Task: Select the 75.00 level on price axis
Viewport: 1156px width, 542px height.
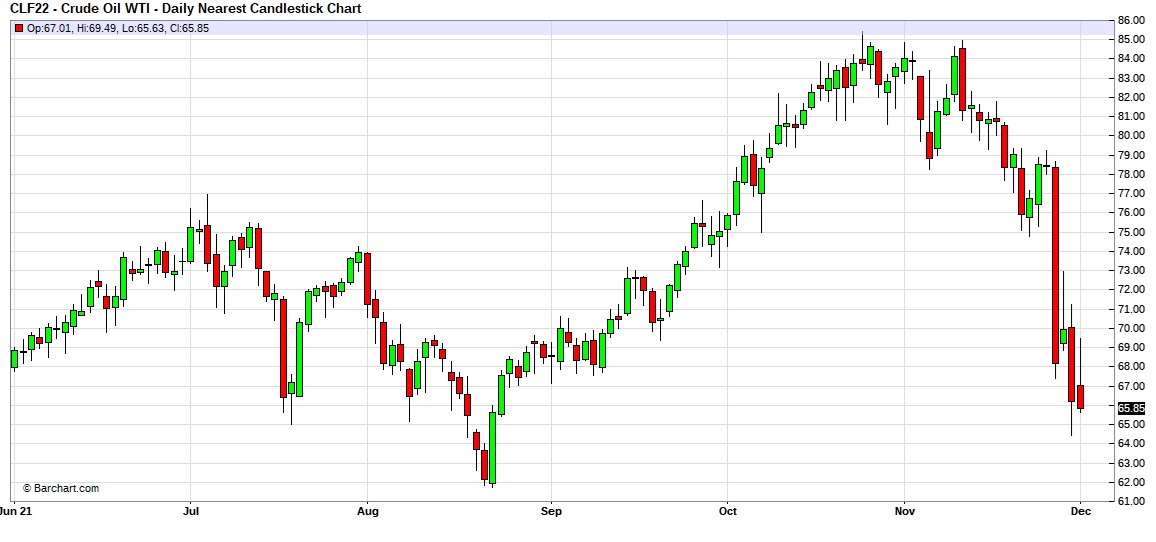Action: pyautogui.click(x=1131, y=232)
